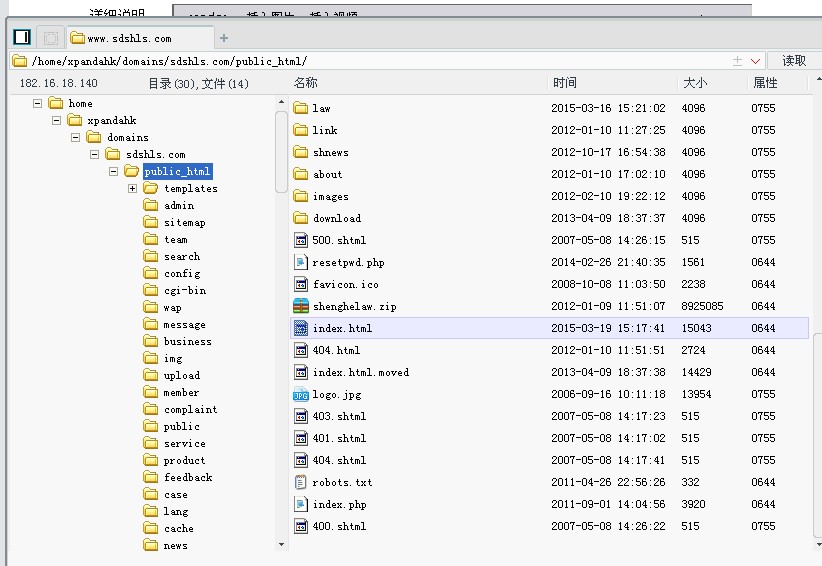822x566 pixels.
Task: Click the law folder icon in file list
Action: coord(300,108)
